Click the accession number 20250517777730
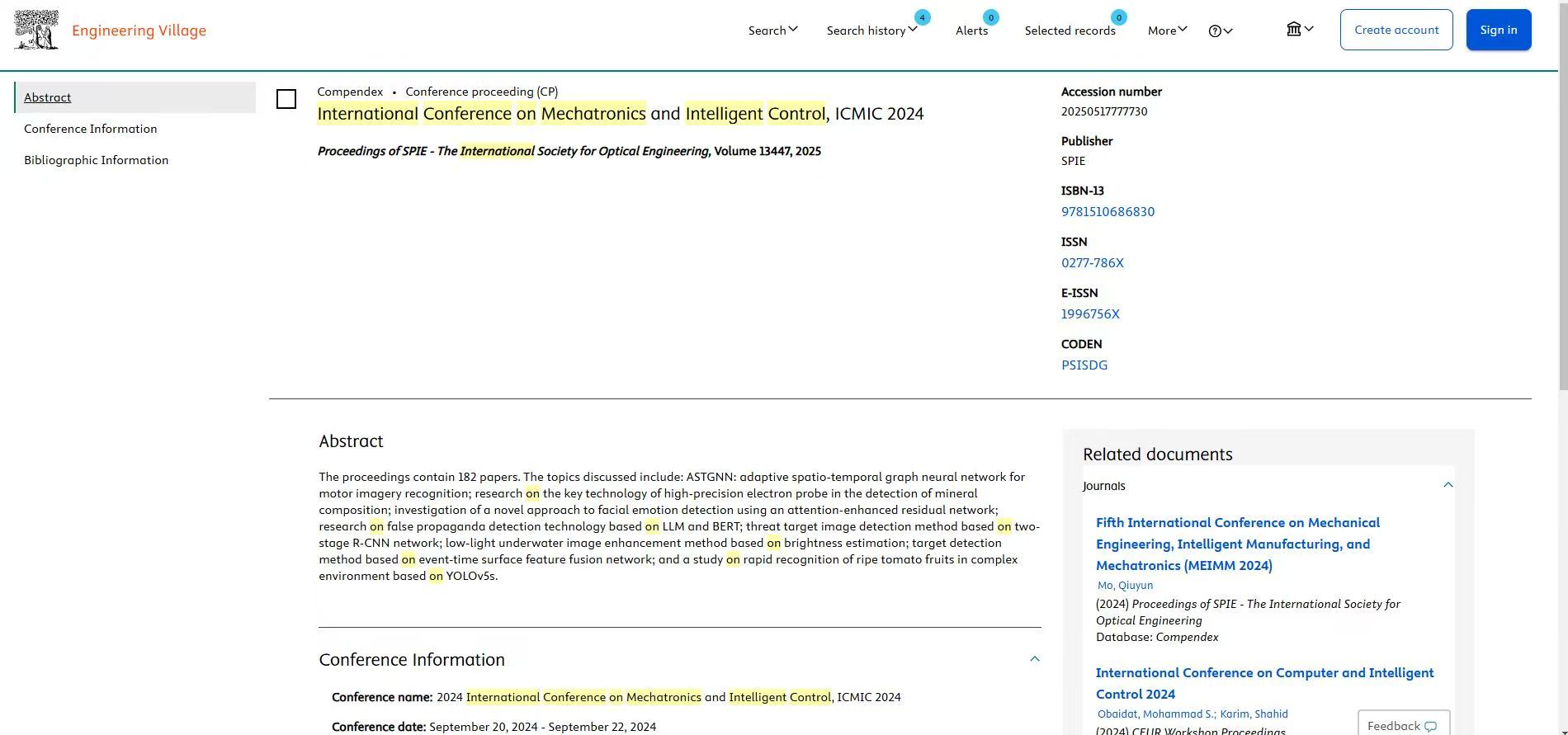 [x=1104, y=111]
